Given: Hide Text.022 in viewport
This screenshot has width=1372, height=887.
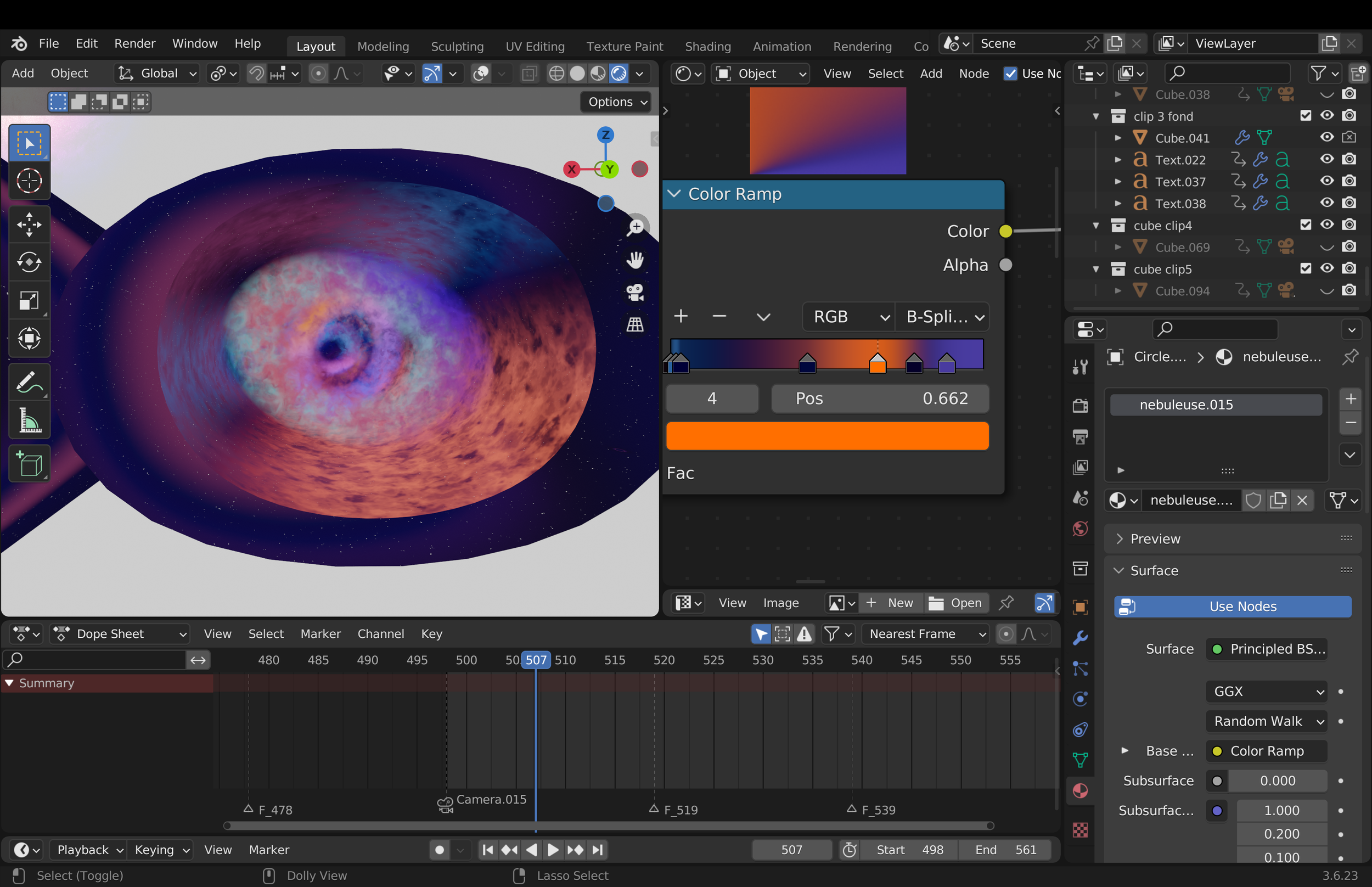Looking at the screenshot, I should 1326,159.
